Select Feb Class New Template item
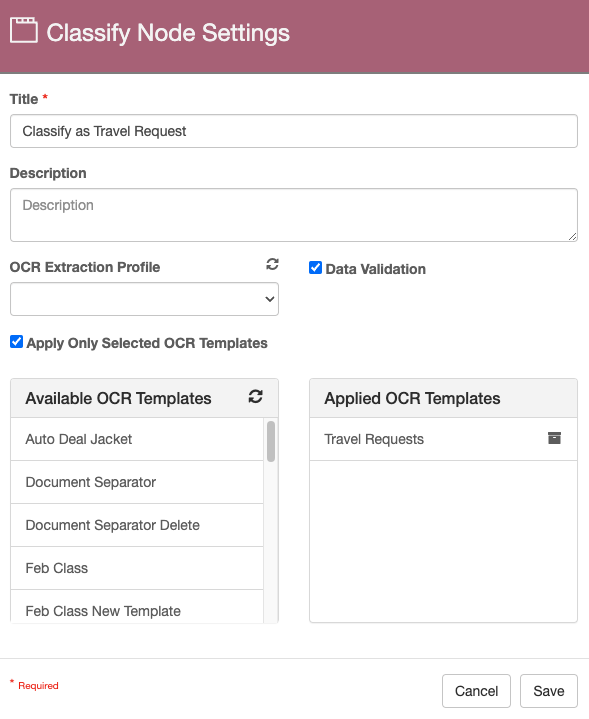Viewport: 589px width, 719px height. pyautogui.click(x=137, y=607)
